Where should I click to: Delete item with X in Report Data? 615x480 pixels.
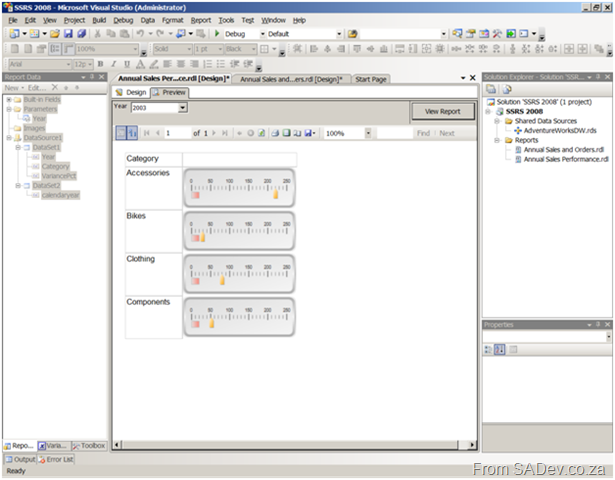55,87
